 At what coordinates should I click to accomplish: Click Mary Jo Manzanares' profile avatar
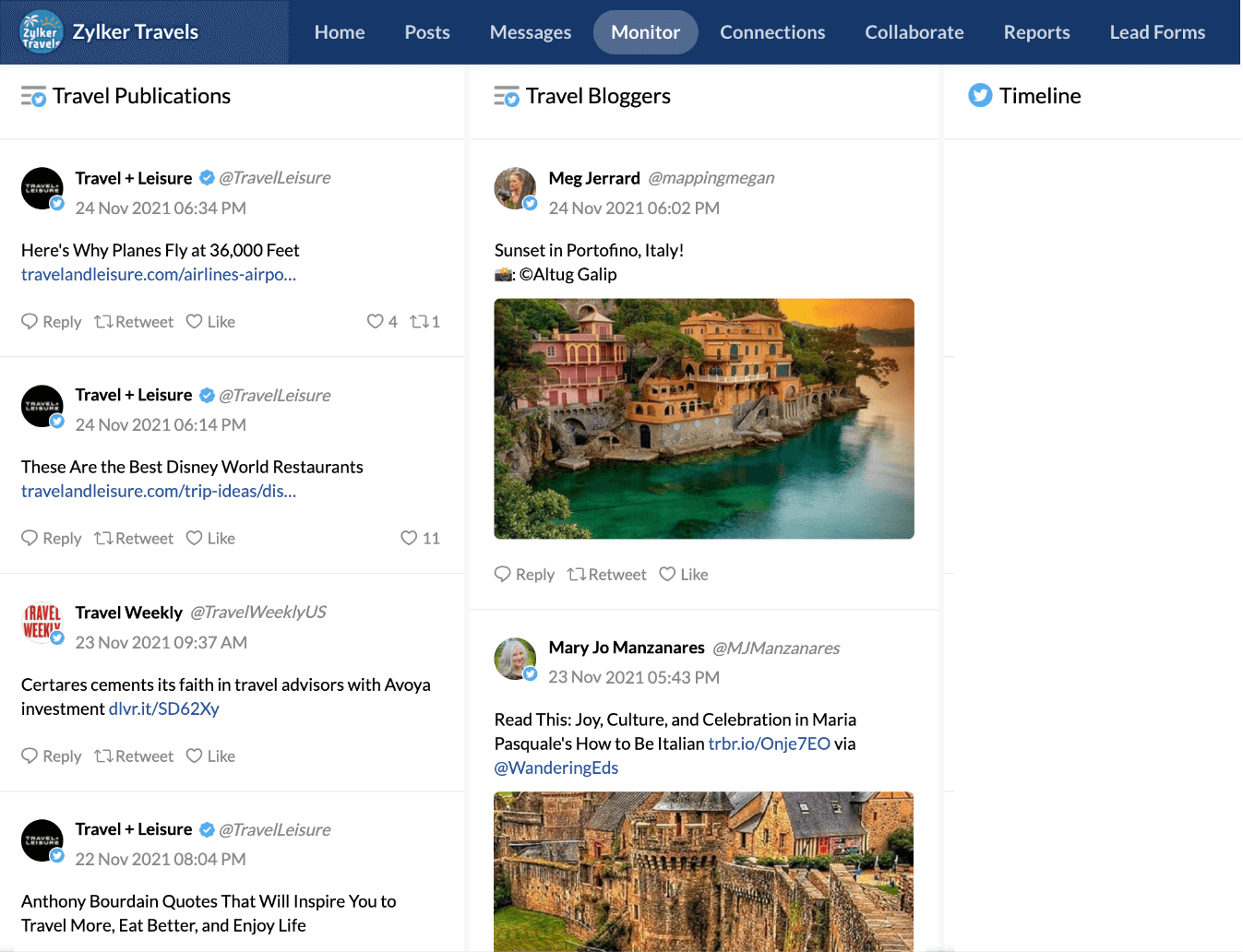(x=515, y=659)
